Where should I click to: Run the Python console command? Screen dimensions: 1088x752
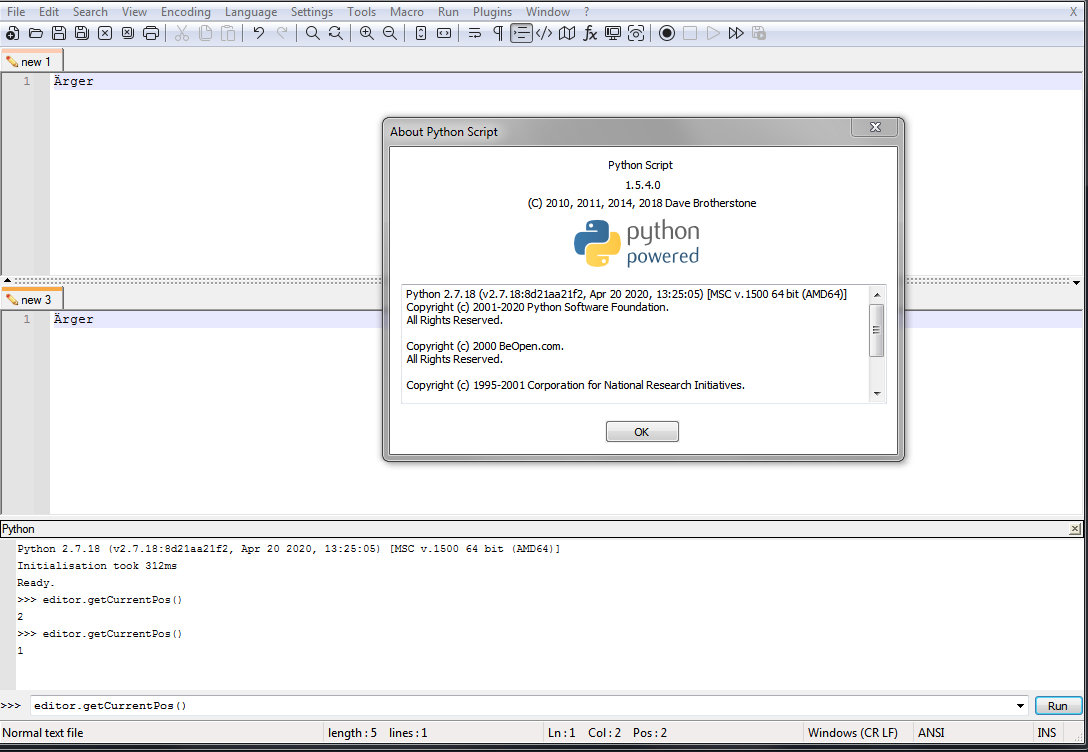point(1057,706)
